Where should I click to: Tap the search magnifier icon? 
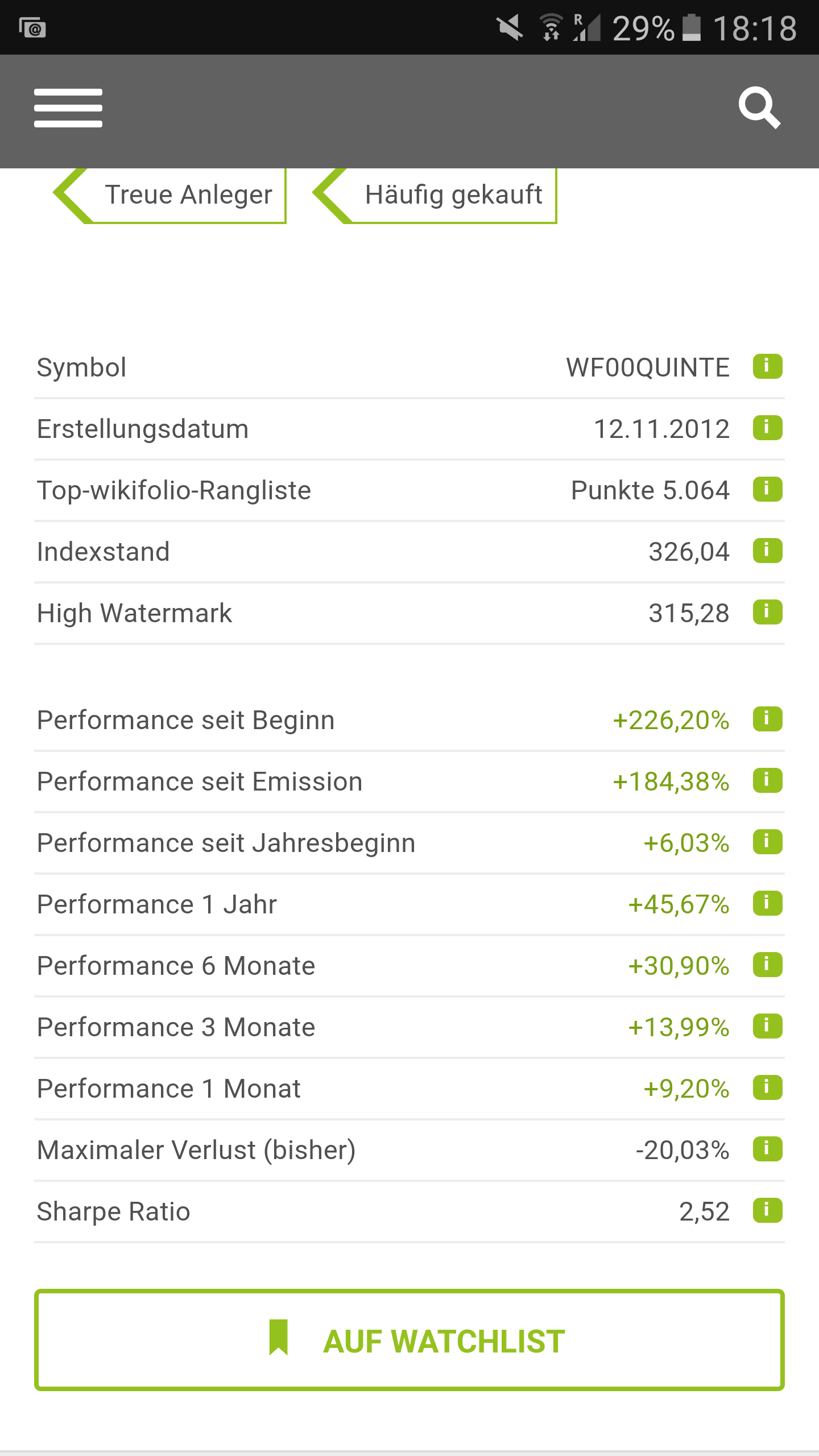(759, 108)
